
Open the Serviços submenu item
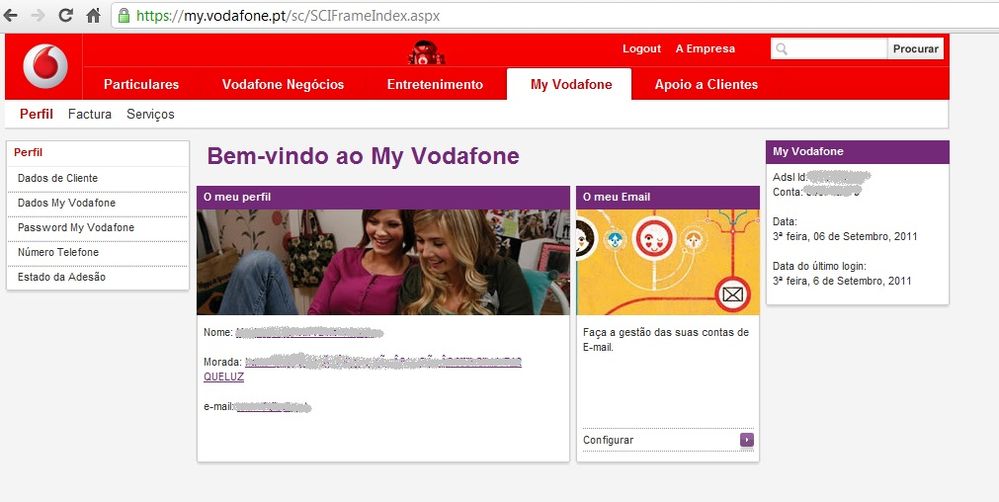tap(150, 115)
